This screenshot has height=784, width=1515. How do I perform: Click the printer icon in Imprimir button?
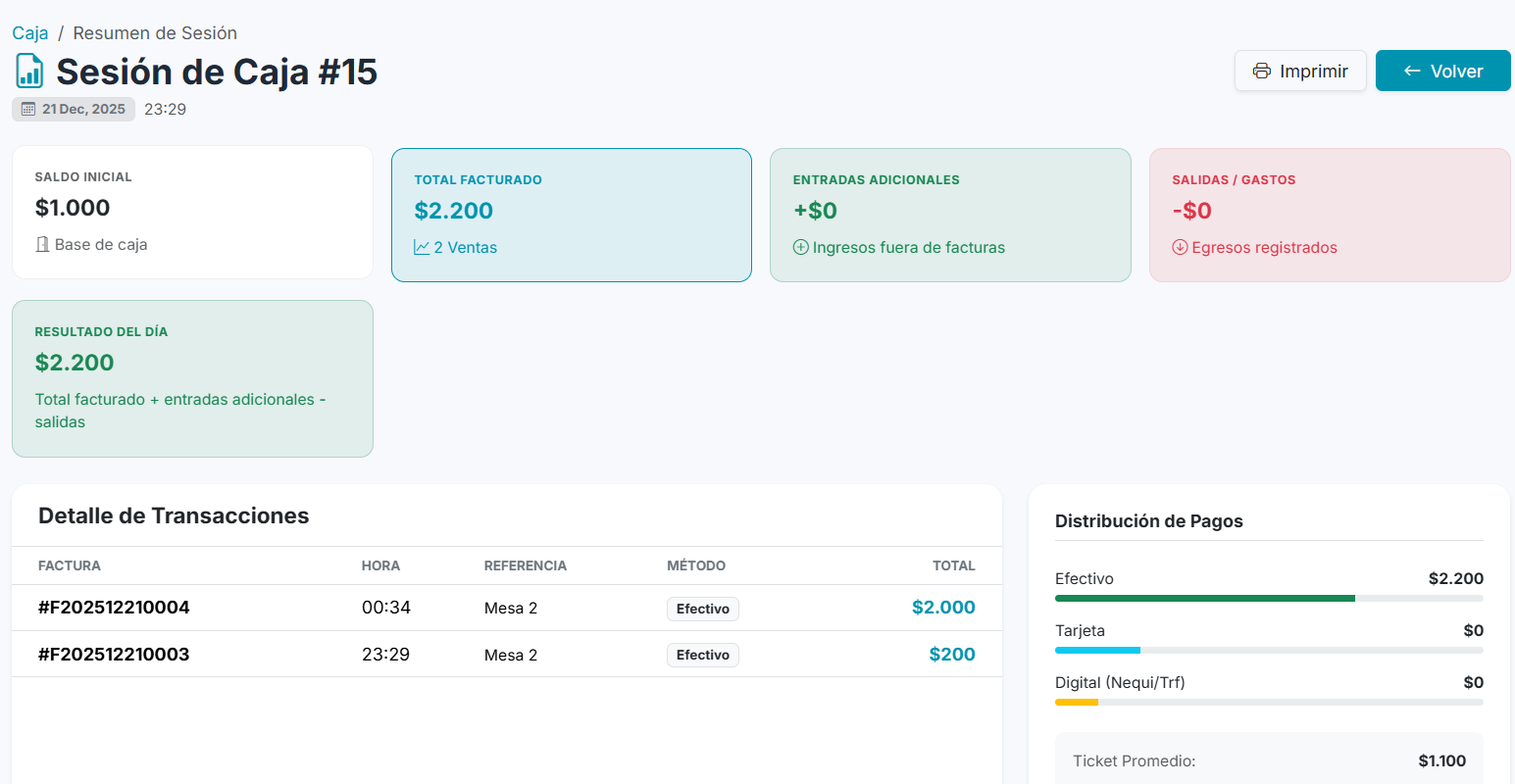tap(1262, 72)
